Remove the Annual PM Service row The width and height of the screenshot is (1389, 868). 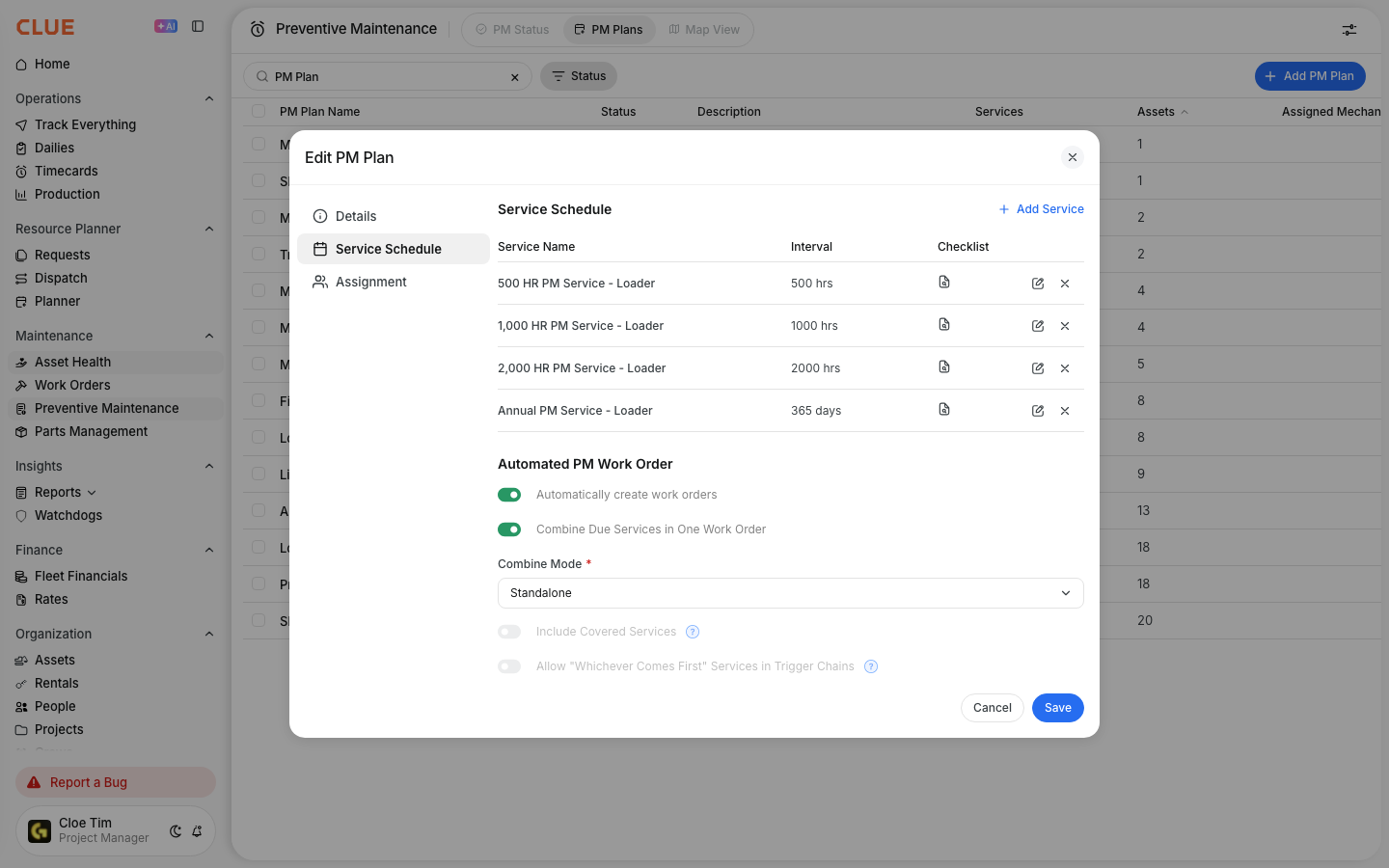tap(1065, 411)
